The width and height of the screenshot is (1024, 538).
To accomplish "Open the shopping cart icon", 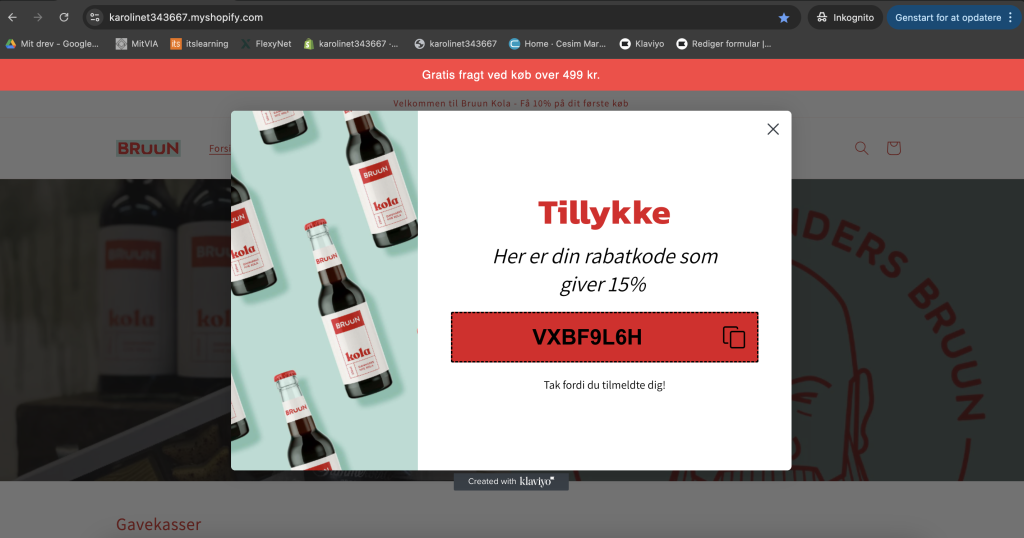I will pyautogui.click(x=893, y=148).
